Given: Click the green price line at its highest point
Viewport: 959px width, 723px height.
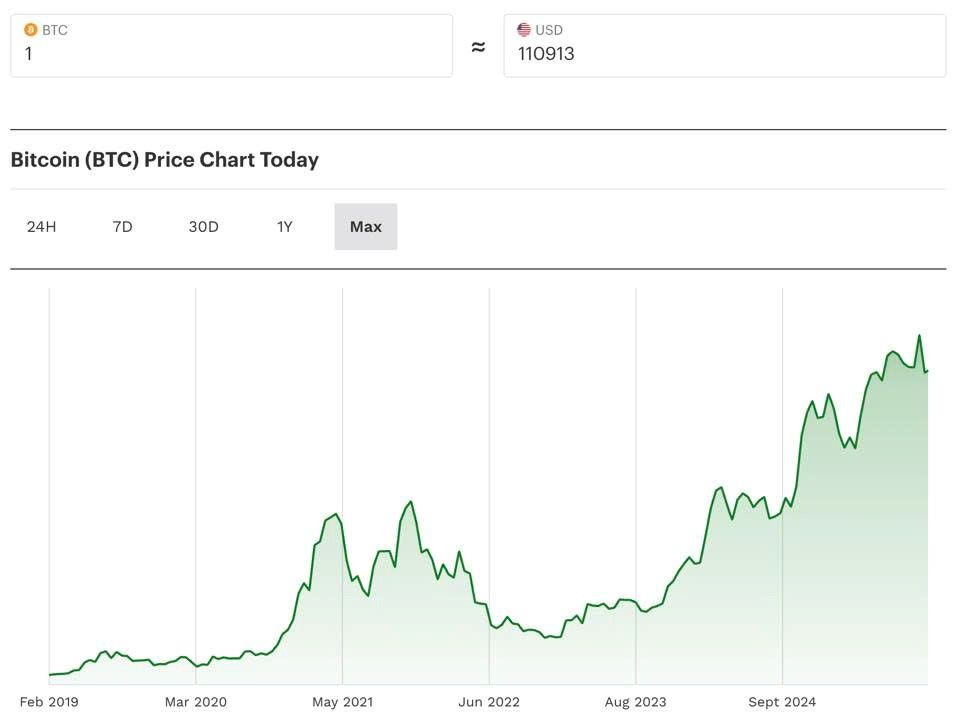Looking at the screenshot, I should click(x=919, y=337).
